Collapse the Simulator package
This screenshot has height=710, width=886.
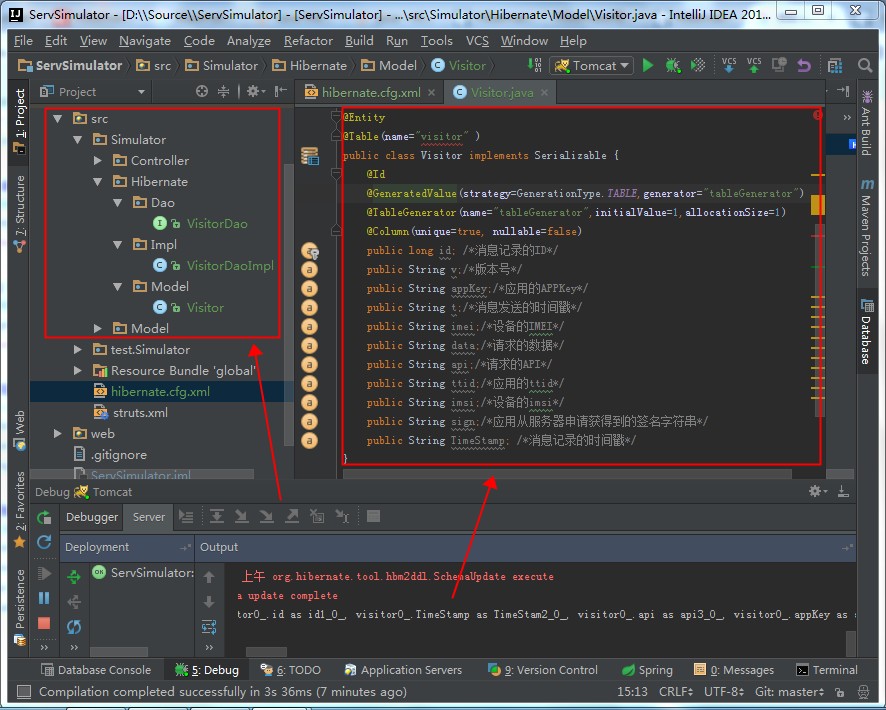coord(78,140)
